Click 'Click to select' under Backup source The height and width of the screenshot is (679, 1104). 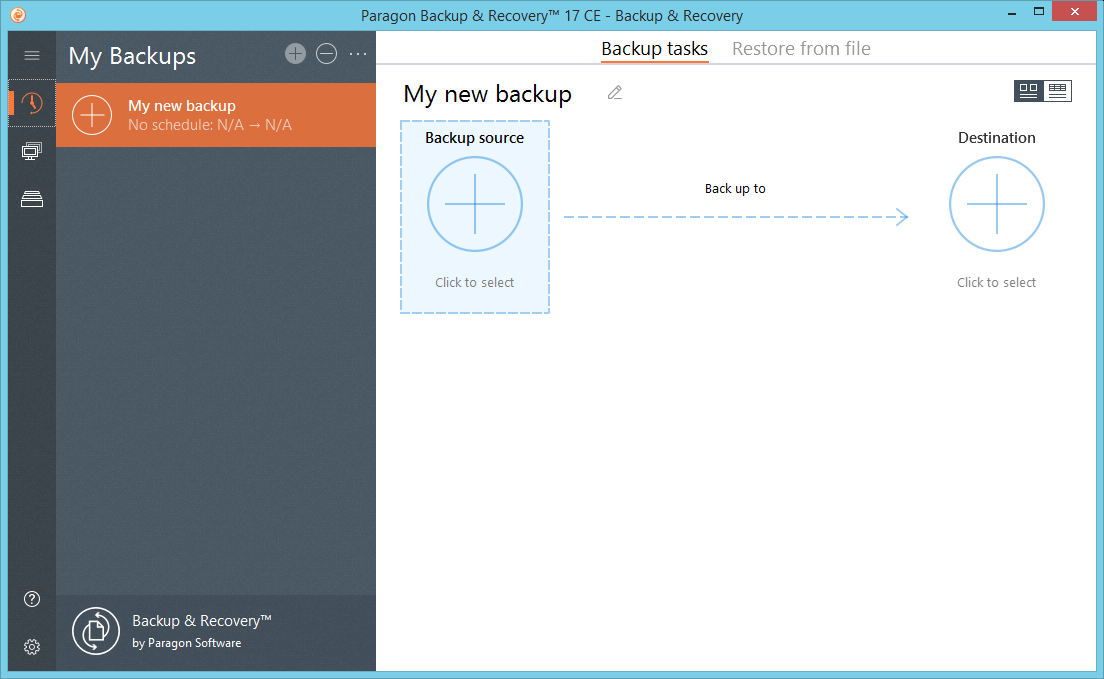(x=475, y=282)
